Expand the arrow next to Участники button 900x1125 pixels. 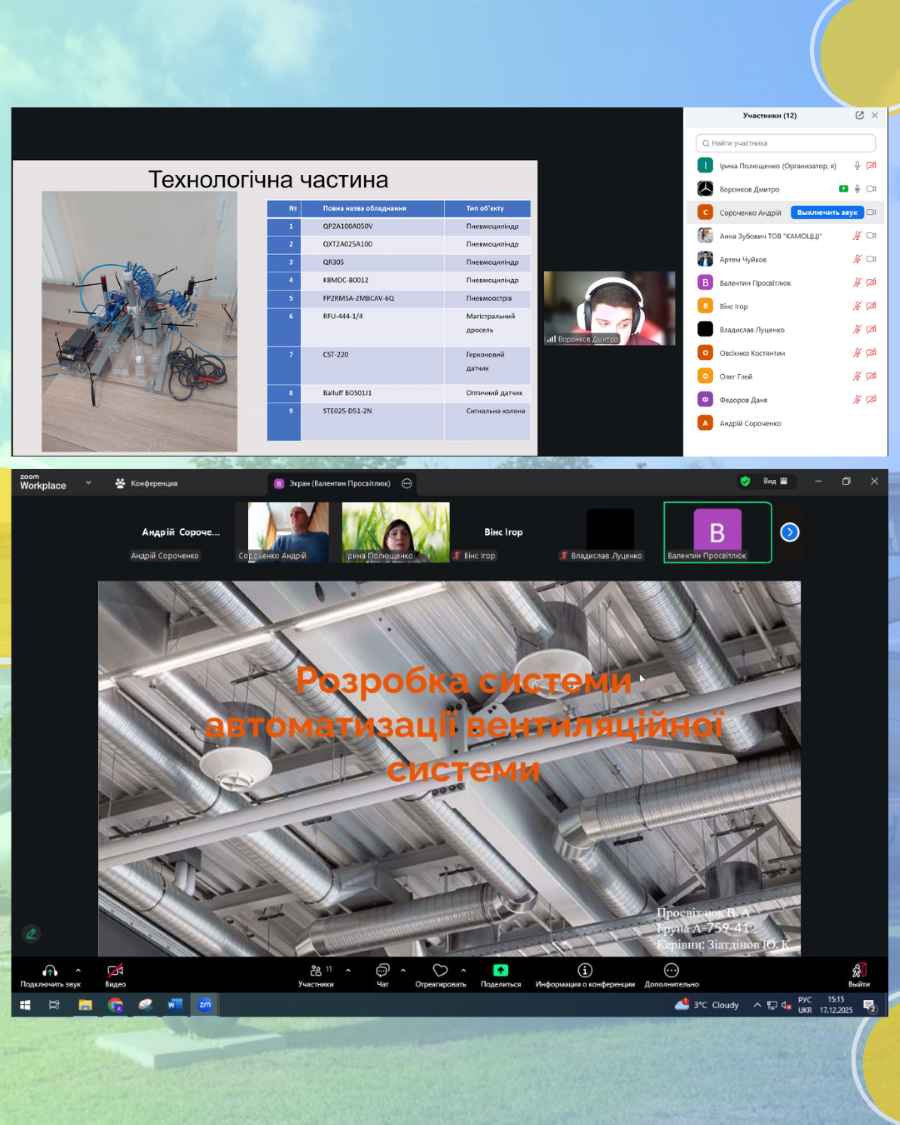pos(344,970)
